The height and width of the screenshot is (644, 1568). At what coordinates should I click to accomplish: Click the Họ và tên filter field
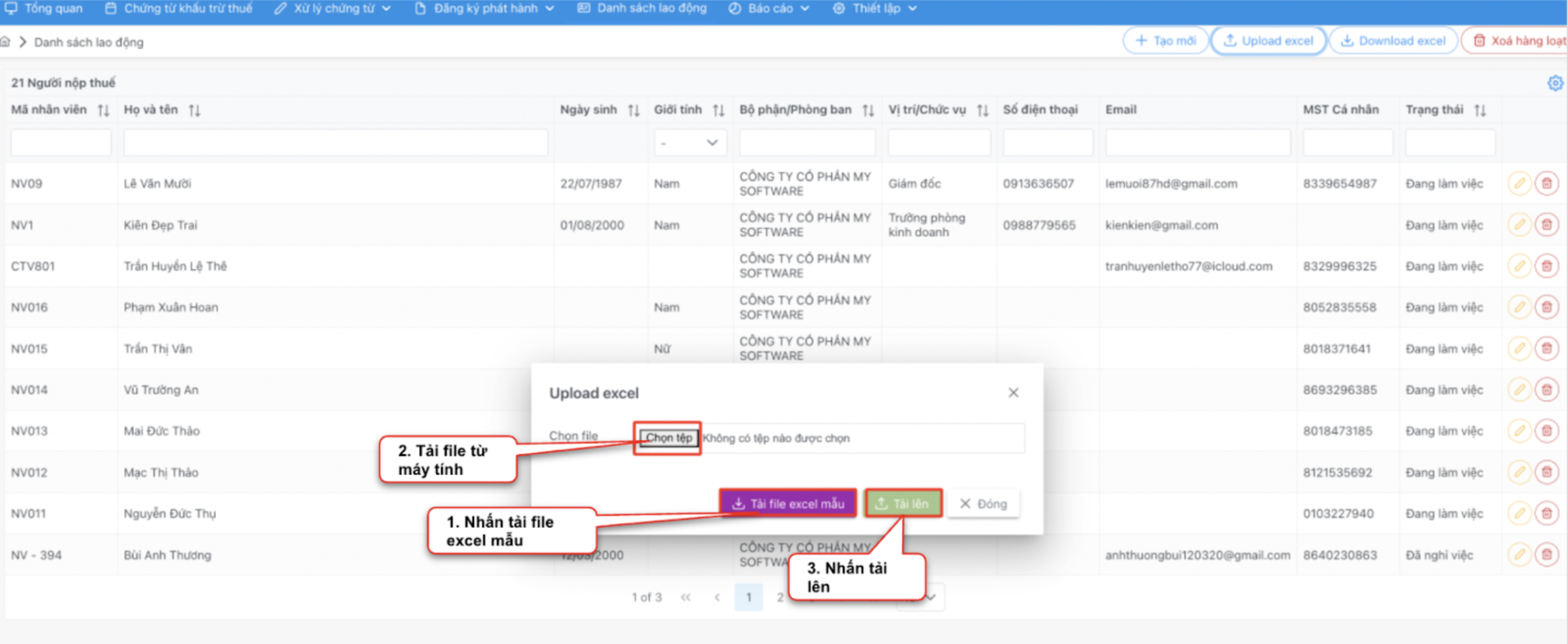click(x=335, y=143)
